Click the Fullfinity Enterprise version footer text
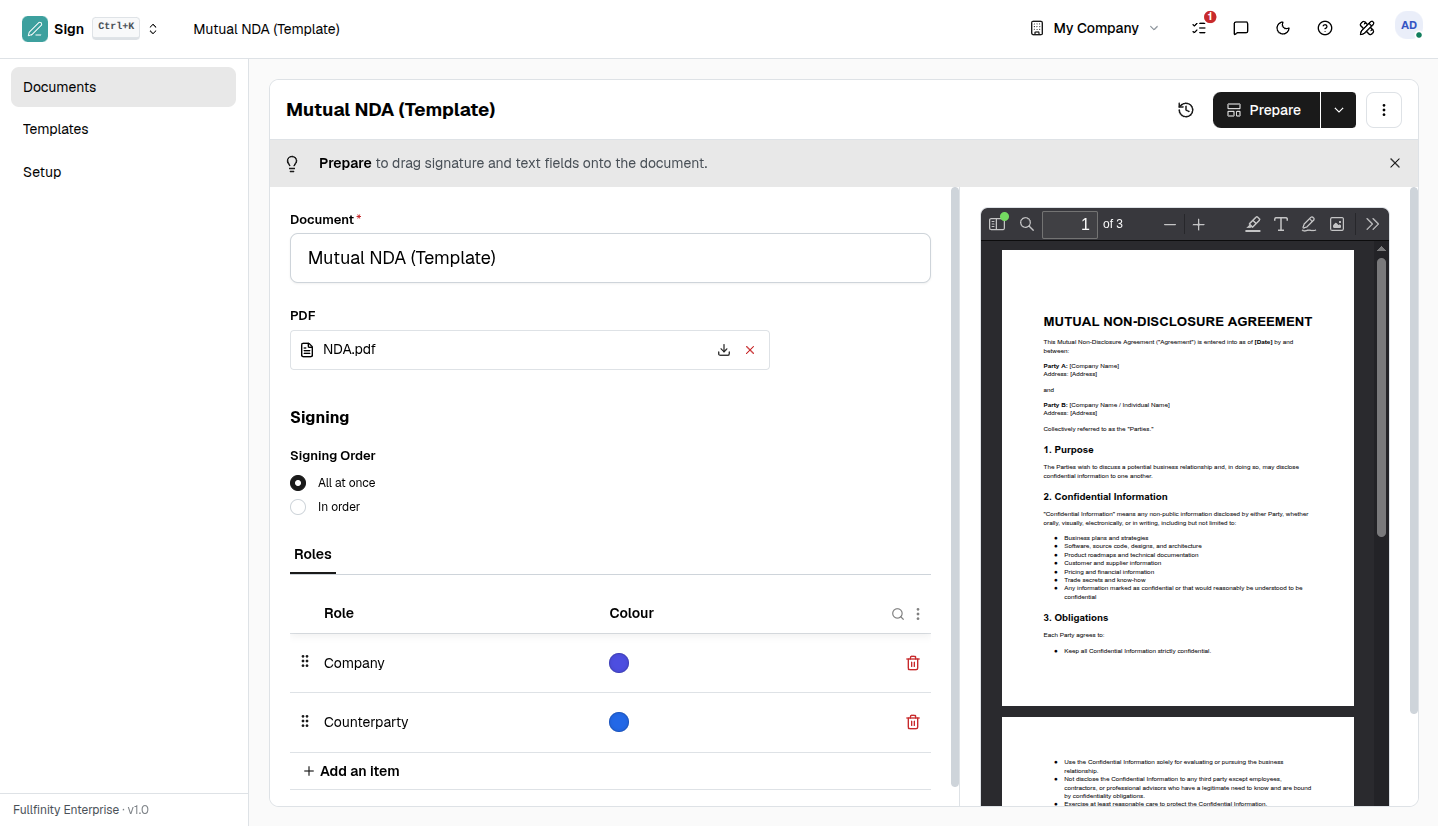This screenshot has width=1438, height=826. click(x=81, y=810)
